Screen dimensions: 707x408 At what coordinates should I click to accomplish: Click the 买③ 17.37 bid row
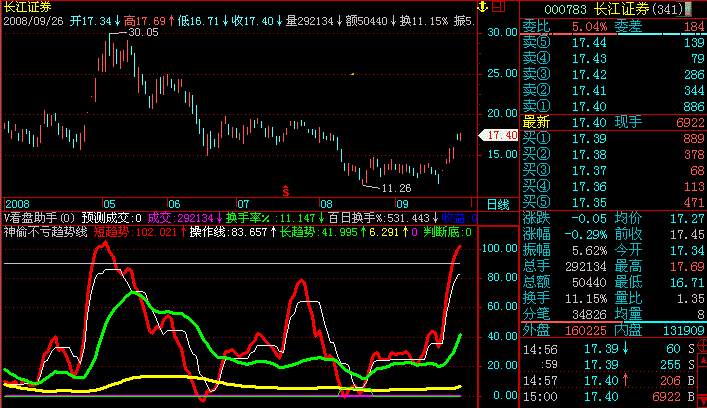coord(613,170)
